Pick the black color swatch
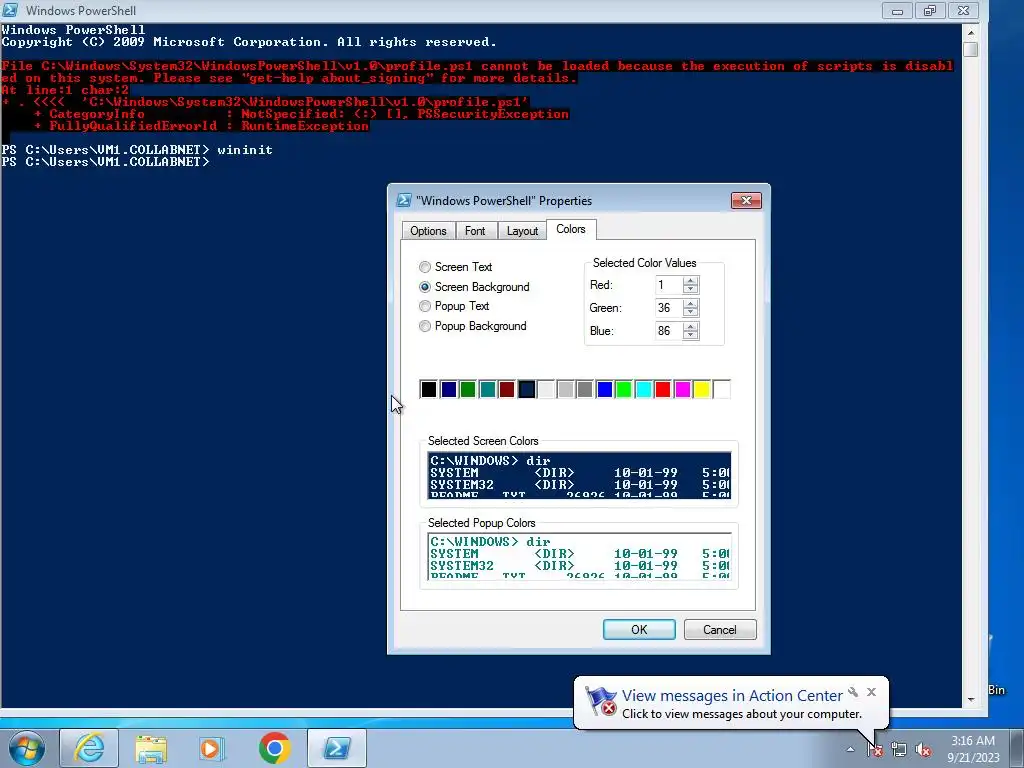1024x768 pixels. coord(428,390)
